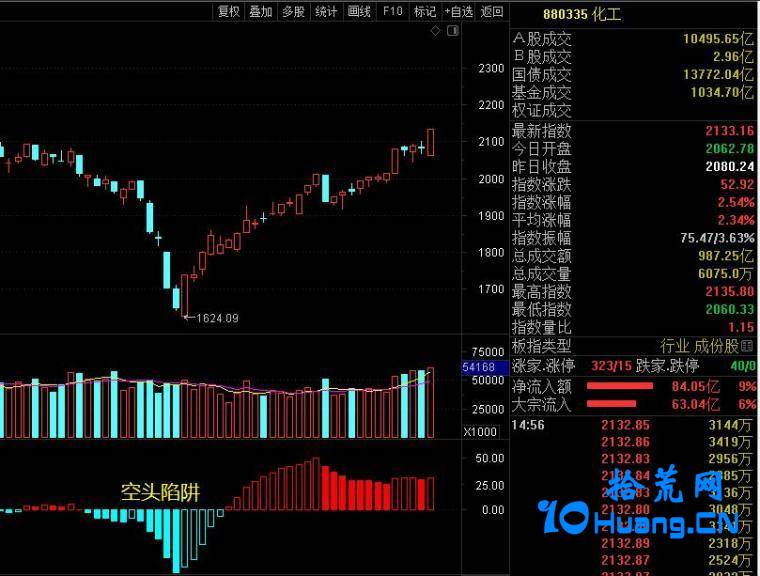Click 今日开盘 value 2062.78
Image resolution: width=760 pixels, height=576 pixels.
click(729, 148)
